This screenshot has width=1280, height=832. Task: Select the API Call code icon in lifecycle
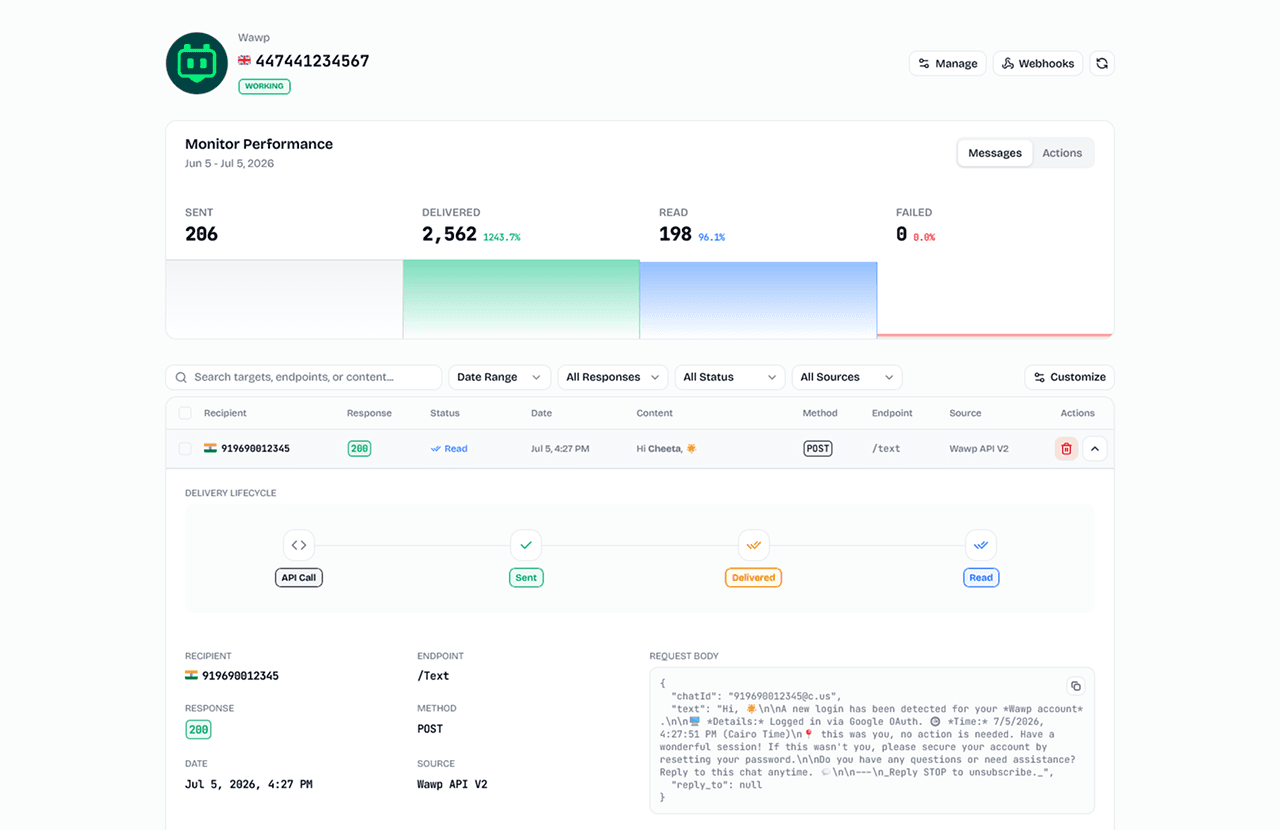[299, 545]
